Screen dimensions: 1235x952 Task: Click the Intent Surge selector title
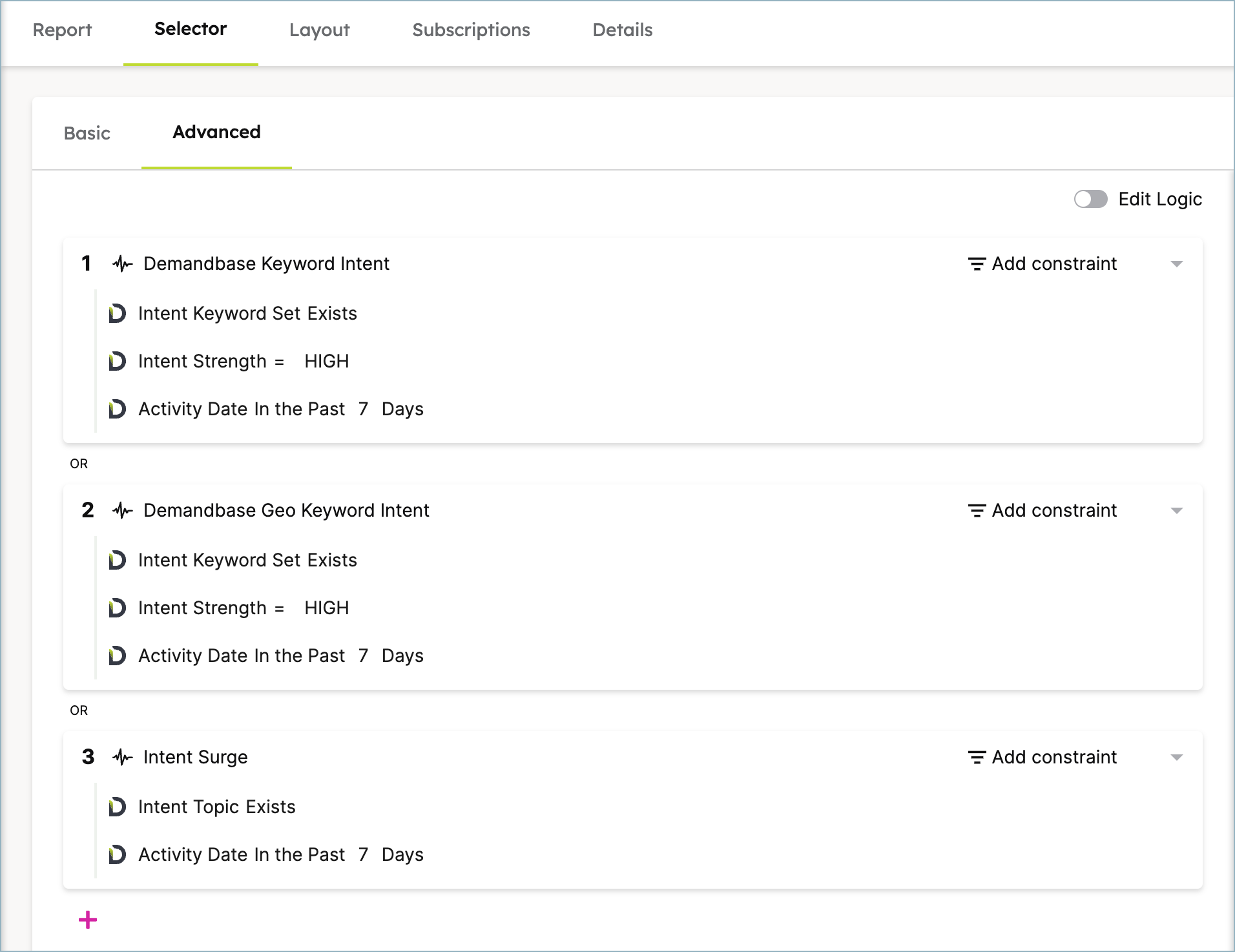tap(196, 757)
